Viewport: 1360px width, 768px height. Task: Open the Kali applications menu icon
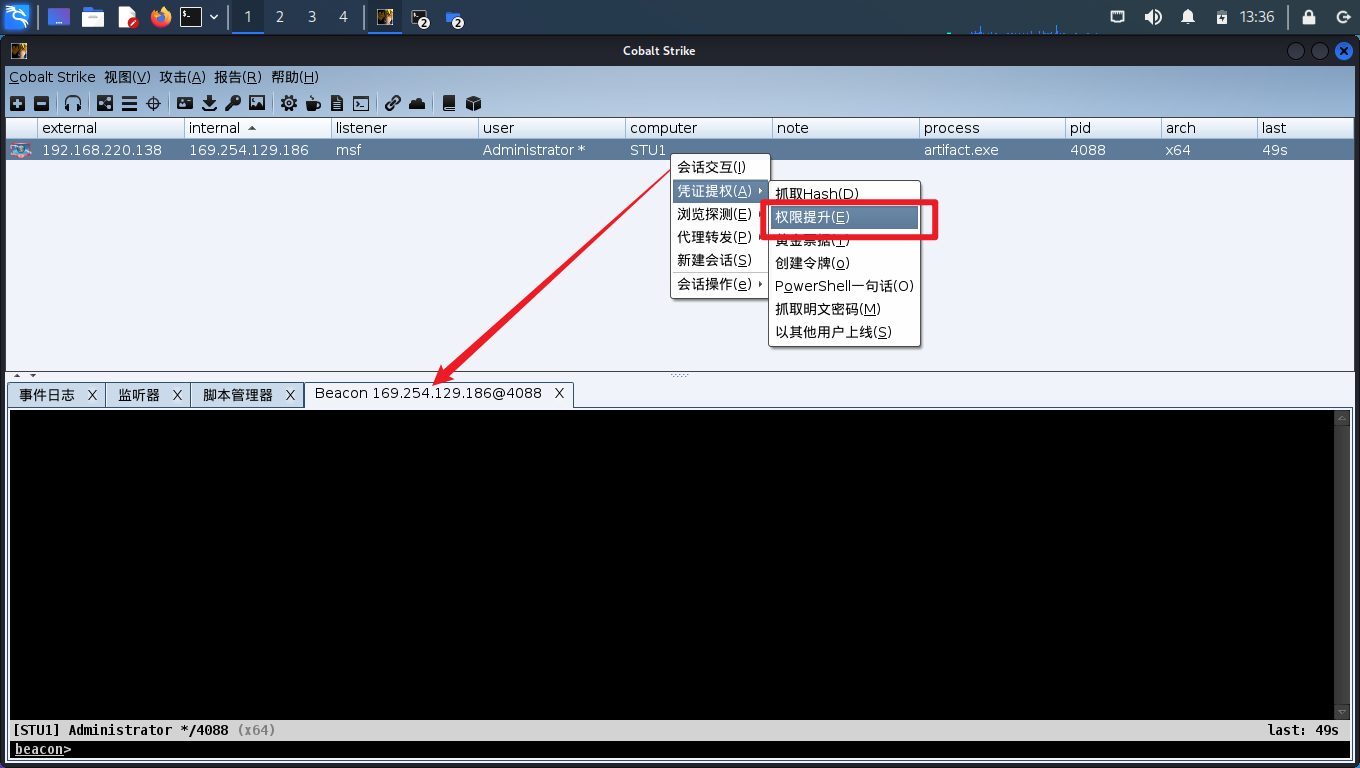[x=17, y=16]
